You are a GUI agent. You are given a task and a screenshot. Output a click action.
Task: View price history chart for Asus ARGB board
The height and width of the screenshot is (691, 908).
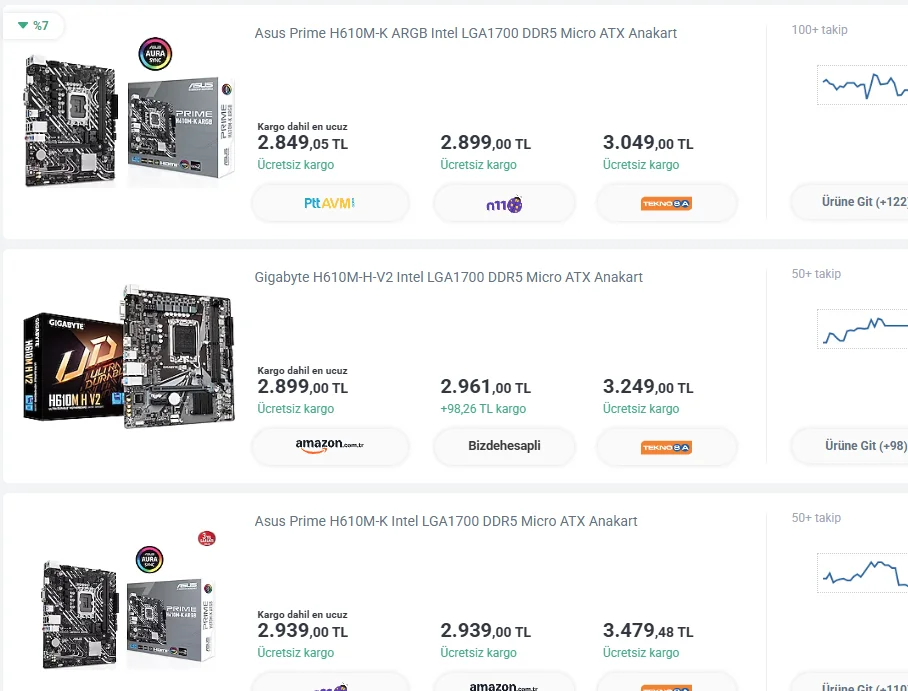pyautogui.click(x=862, y=85)
